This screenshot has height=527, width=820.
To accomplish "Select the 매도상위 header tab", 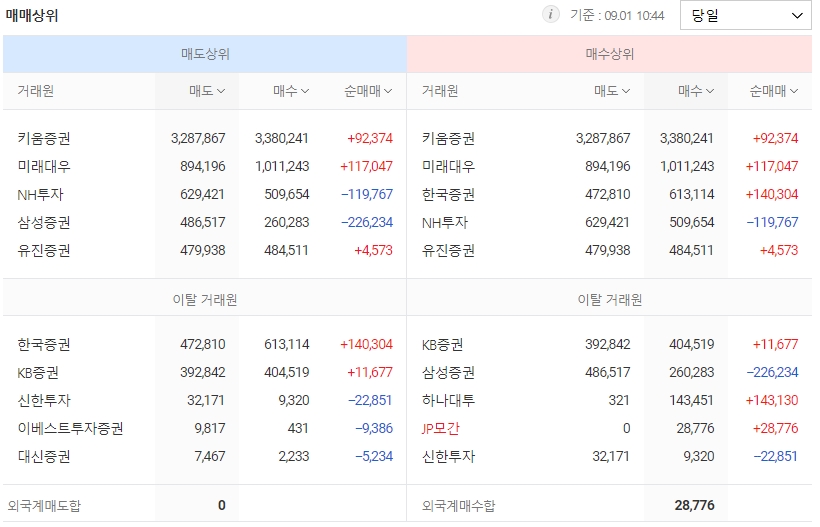I will click(x=205, y=54).
